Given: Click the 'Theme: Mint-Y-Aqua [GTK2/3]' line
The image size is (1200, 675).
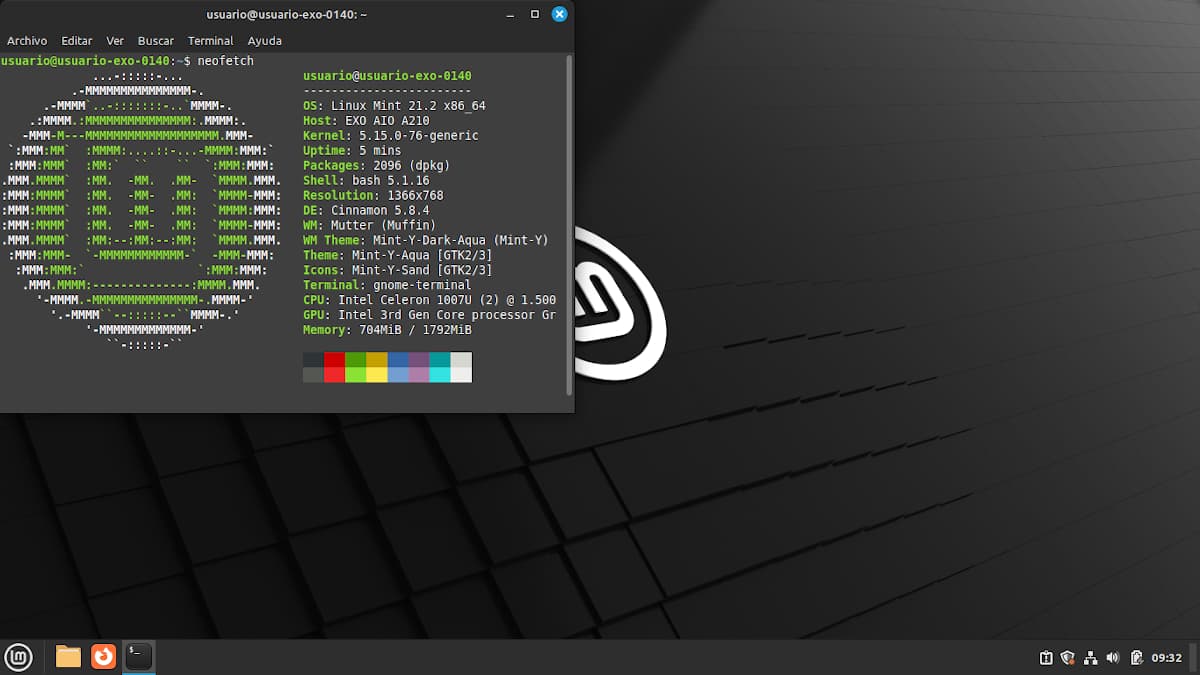Looking at the screenshot, I should pyautogui.click(x=398, y=256).
